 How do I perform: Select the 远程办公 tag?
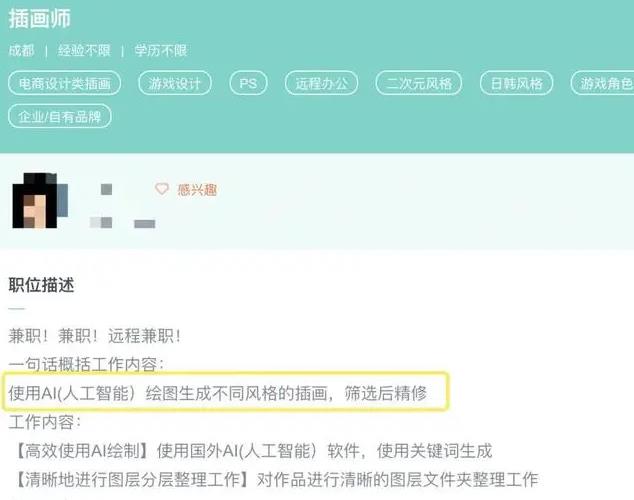click(321, 83)
